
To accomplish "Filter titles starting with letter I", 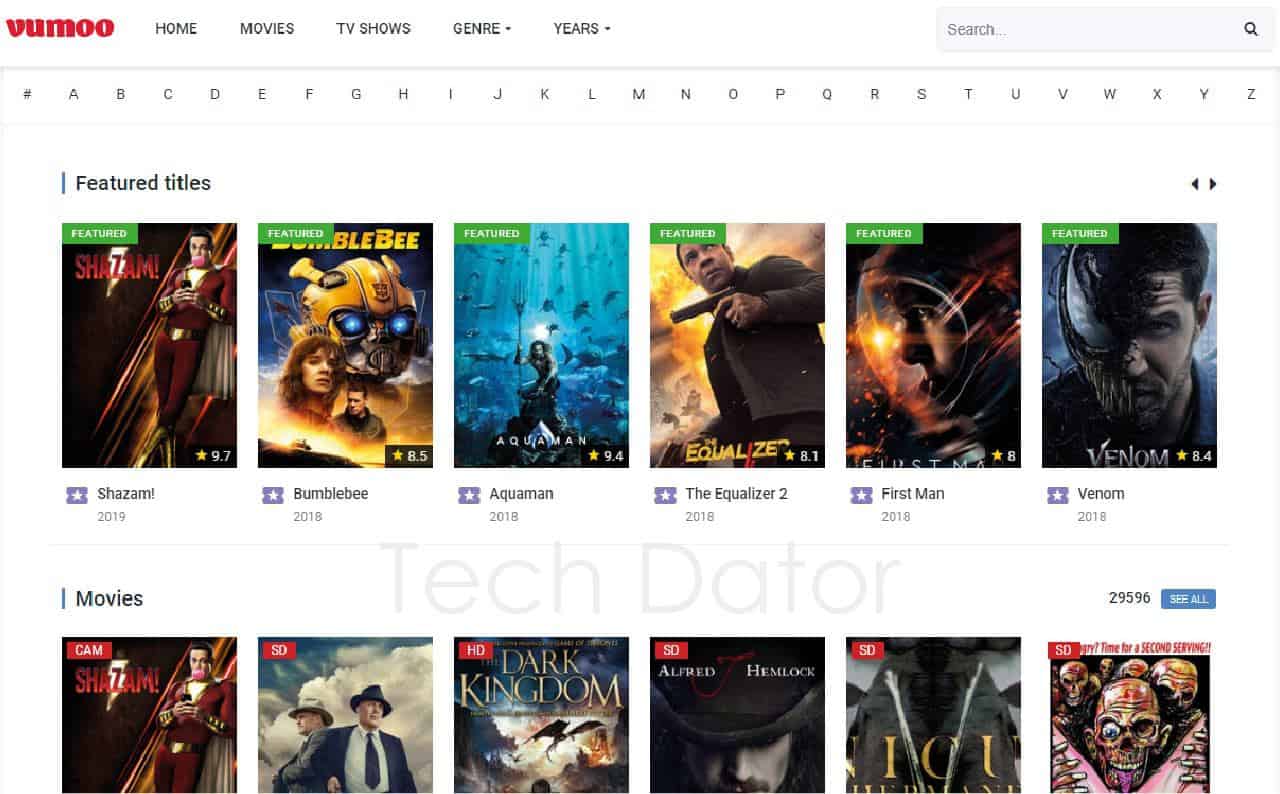I will pos(450,94).
